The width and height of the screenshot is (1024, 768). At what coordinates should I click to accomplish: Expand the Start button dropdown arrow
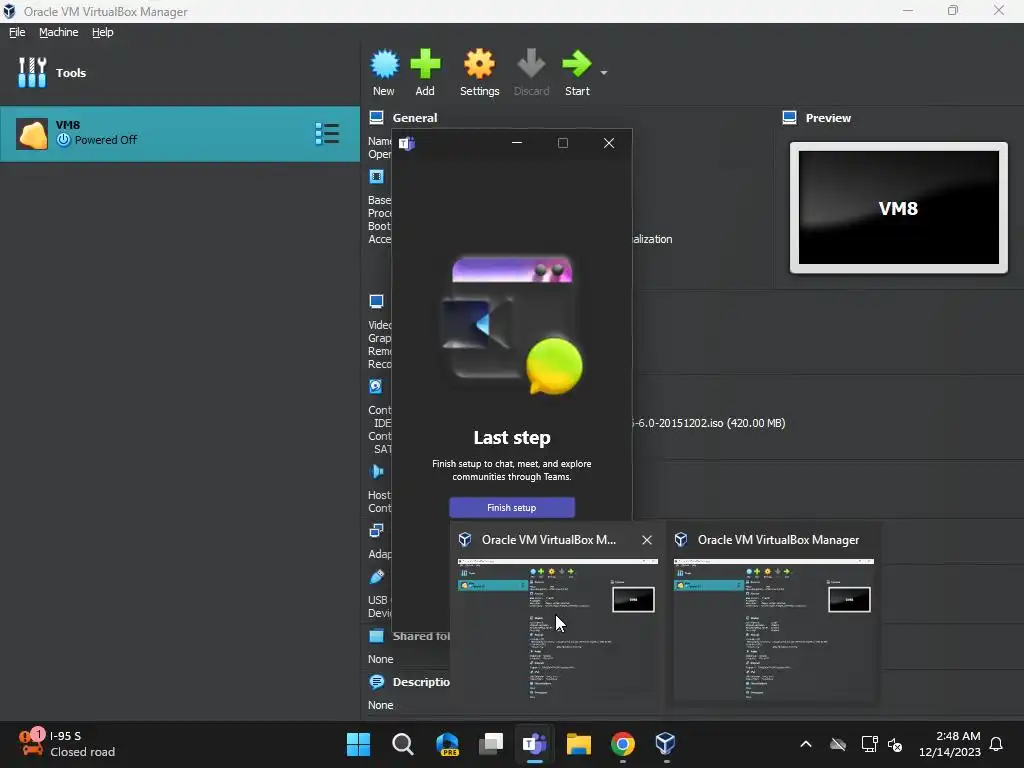604,72
